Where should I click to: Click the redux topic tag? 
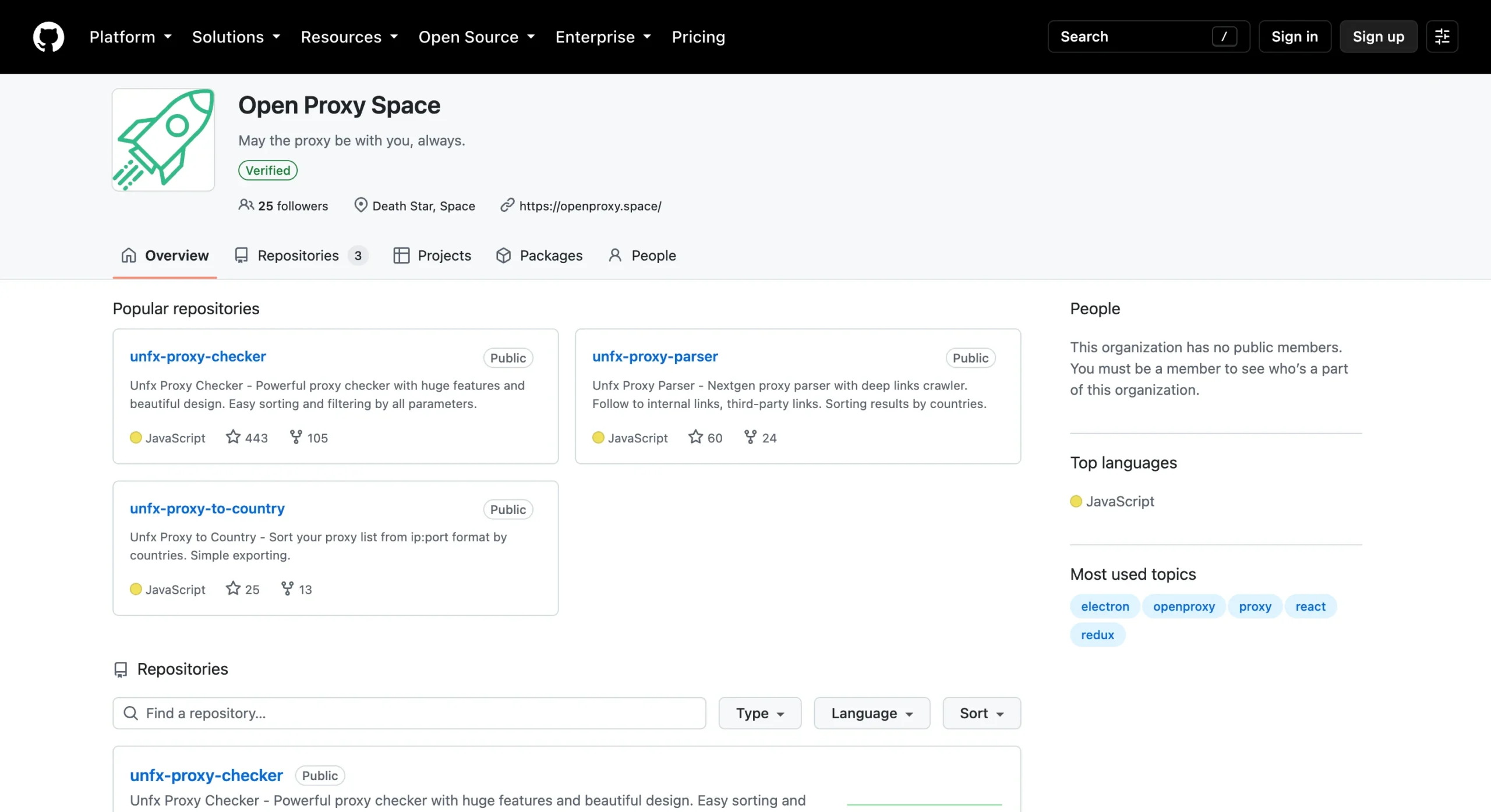tap(1097, 635)
